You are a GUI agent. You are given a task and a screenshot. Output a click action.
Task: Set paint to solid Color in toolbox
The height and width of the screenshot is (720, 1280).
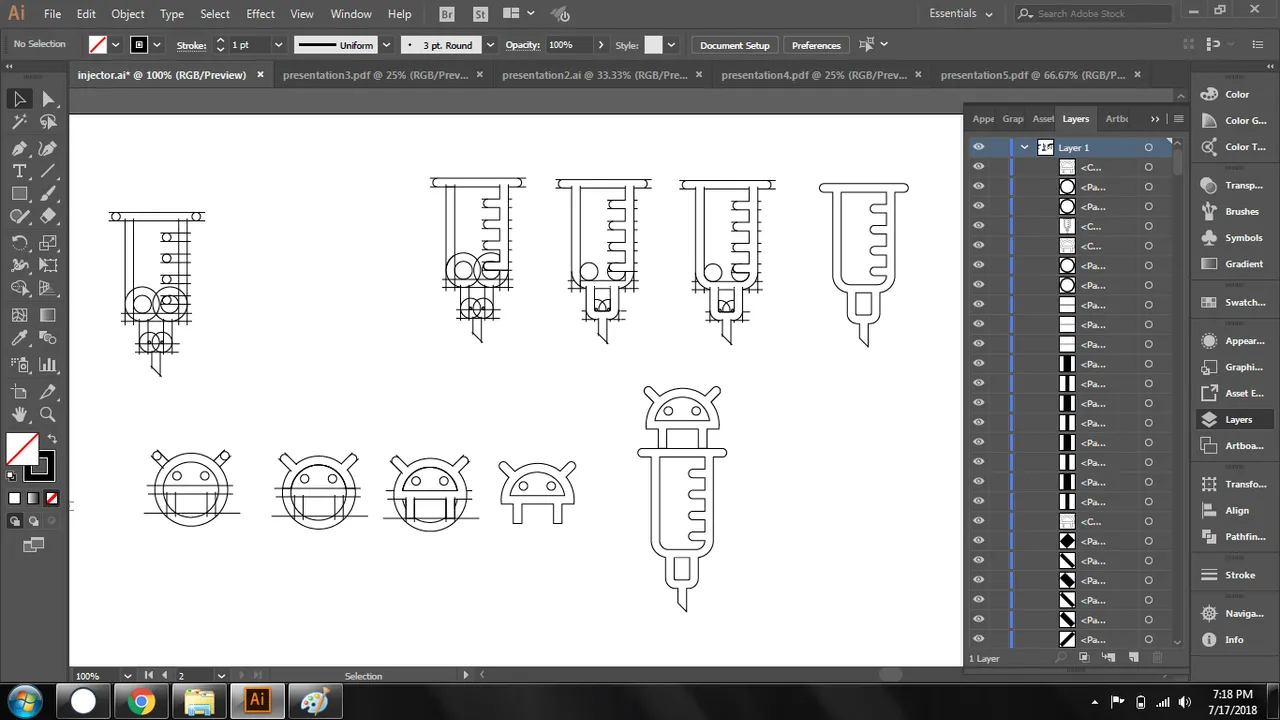15,498
